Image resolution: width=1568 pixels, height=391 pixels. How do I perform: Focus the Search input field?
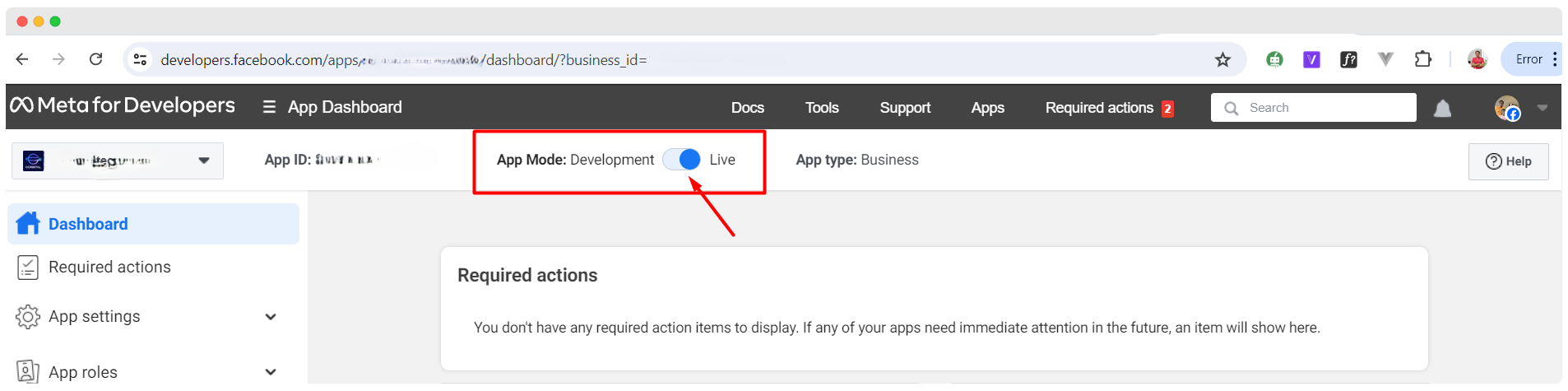(x=1314, y=108)
